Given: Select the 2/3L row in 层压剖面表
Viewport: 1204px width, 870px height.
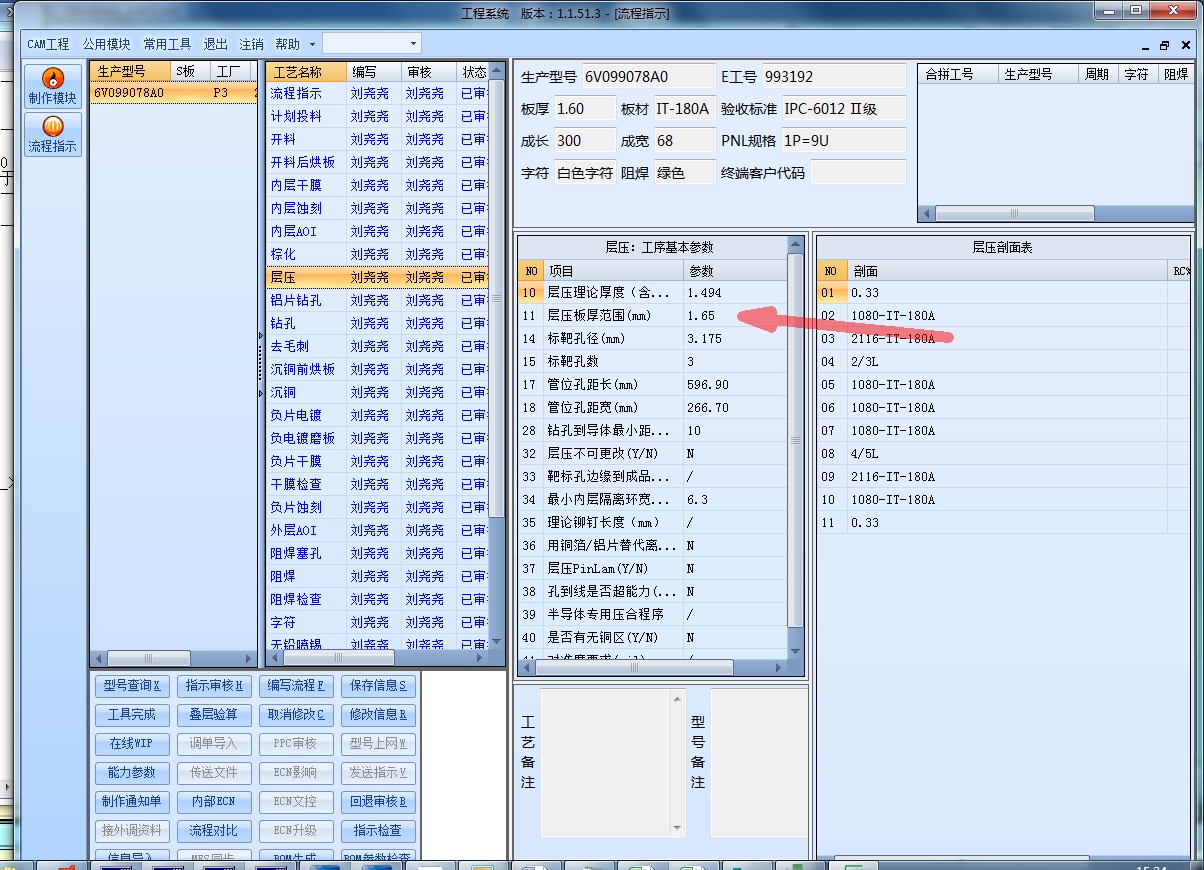Looking at the screenshot, I should tap(1004, 362).
